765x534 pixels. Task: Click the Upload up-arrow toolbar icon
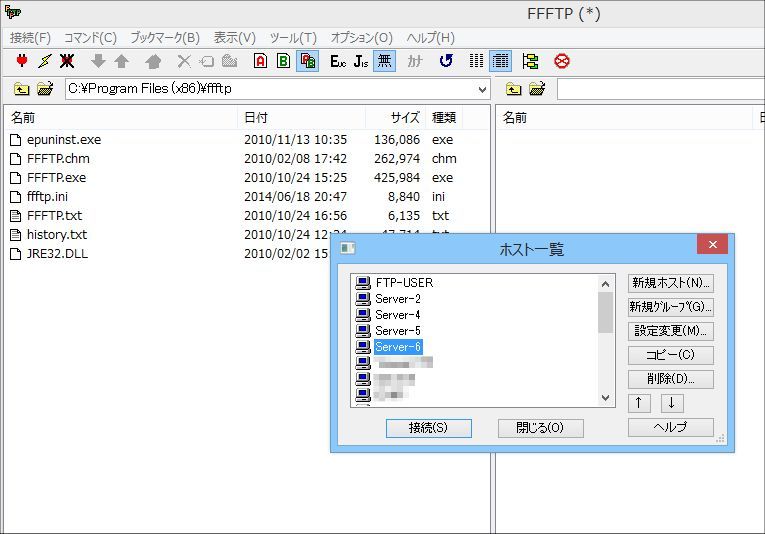pos(121,61)
